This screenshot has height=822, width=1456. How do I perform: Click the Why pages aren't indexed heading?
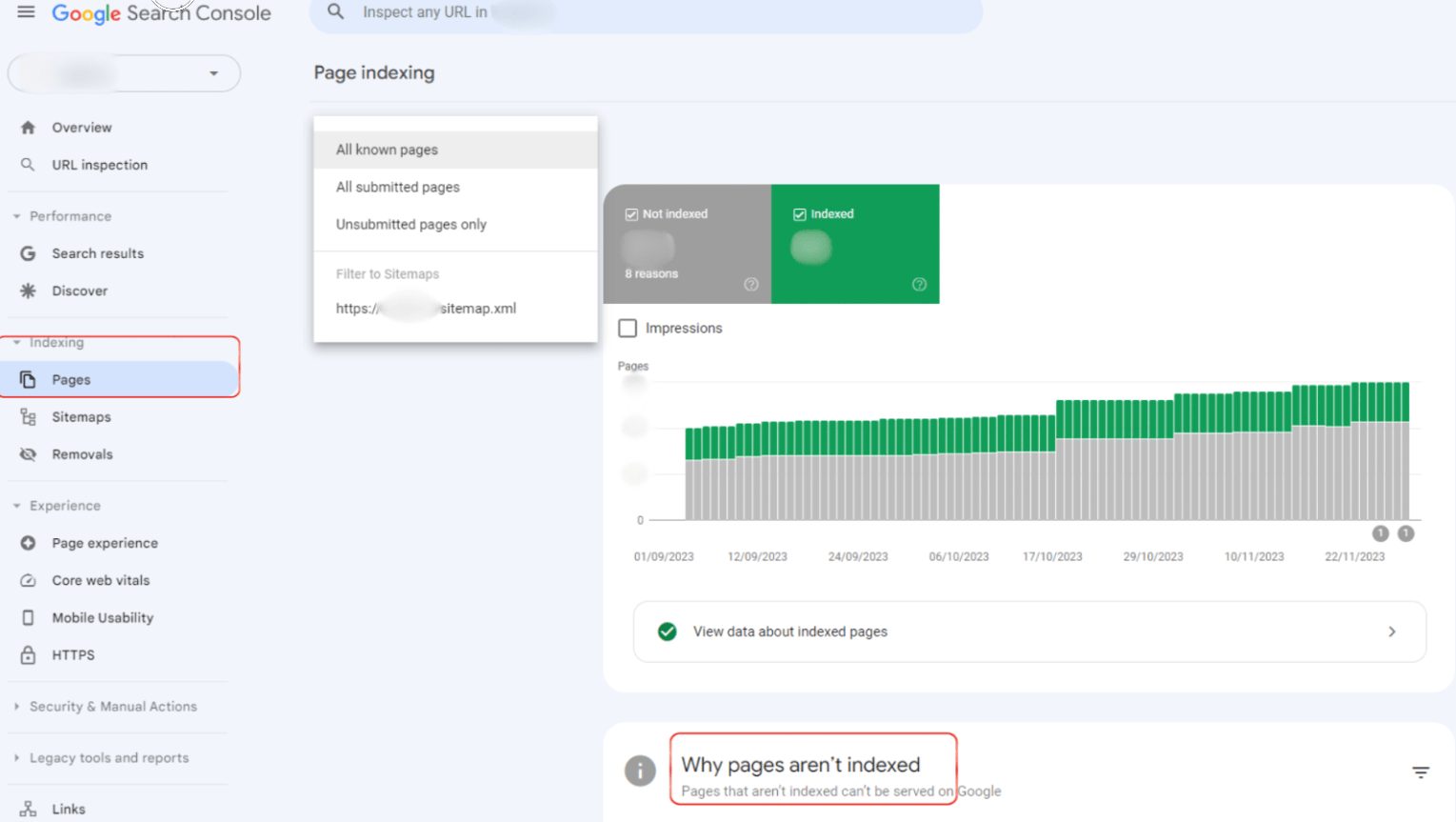tap(801, 765)
